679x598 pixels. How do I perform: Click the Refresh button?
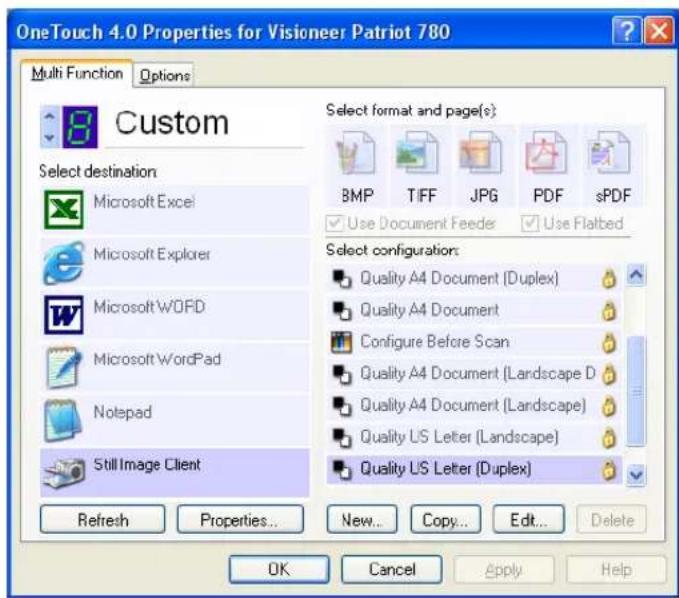pos(103,519)
